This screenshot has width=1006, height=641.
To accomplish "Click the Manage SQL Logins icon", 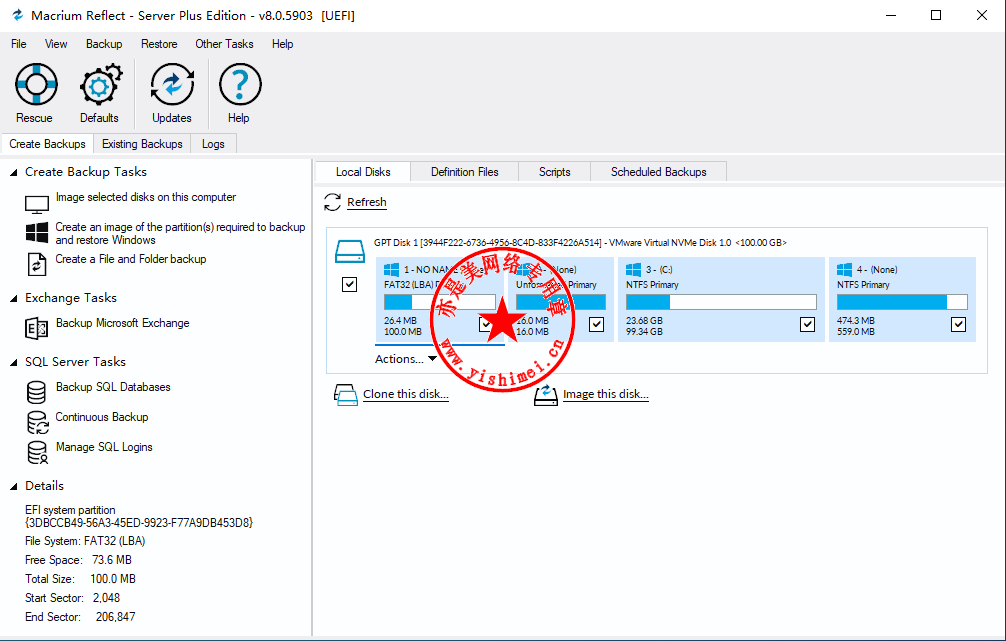I will point(37,452).
